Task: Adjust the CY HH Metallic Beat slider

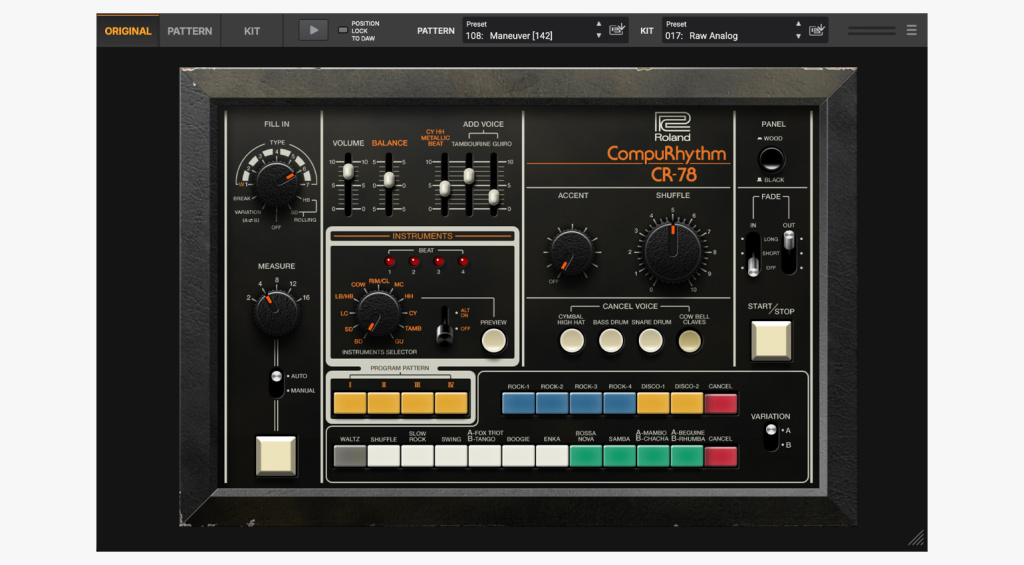Action: 445,188
